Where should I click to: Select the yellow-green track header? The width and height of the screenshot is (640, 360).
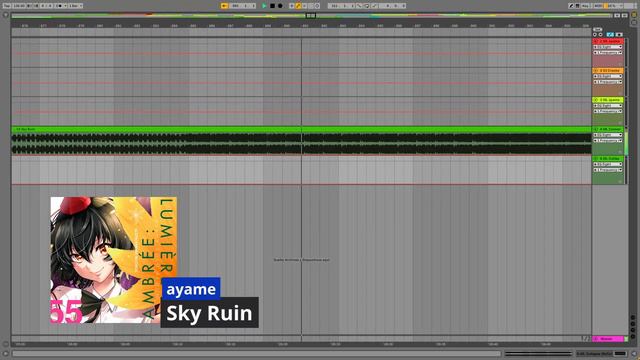(x=608, y=100)
